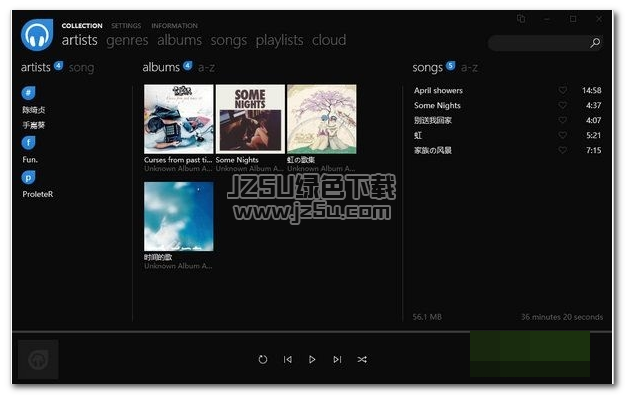The height and width of the screenshot is (395, 625).
Task: Skip to next track
Action: click(337, 360)
